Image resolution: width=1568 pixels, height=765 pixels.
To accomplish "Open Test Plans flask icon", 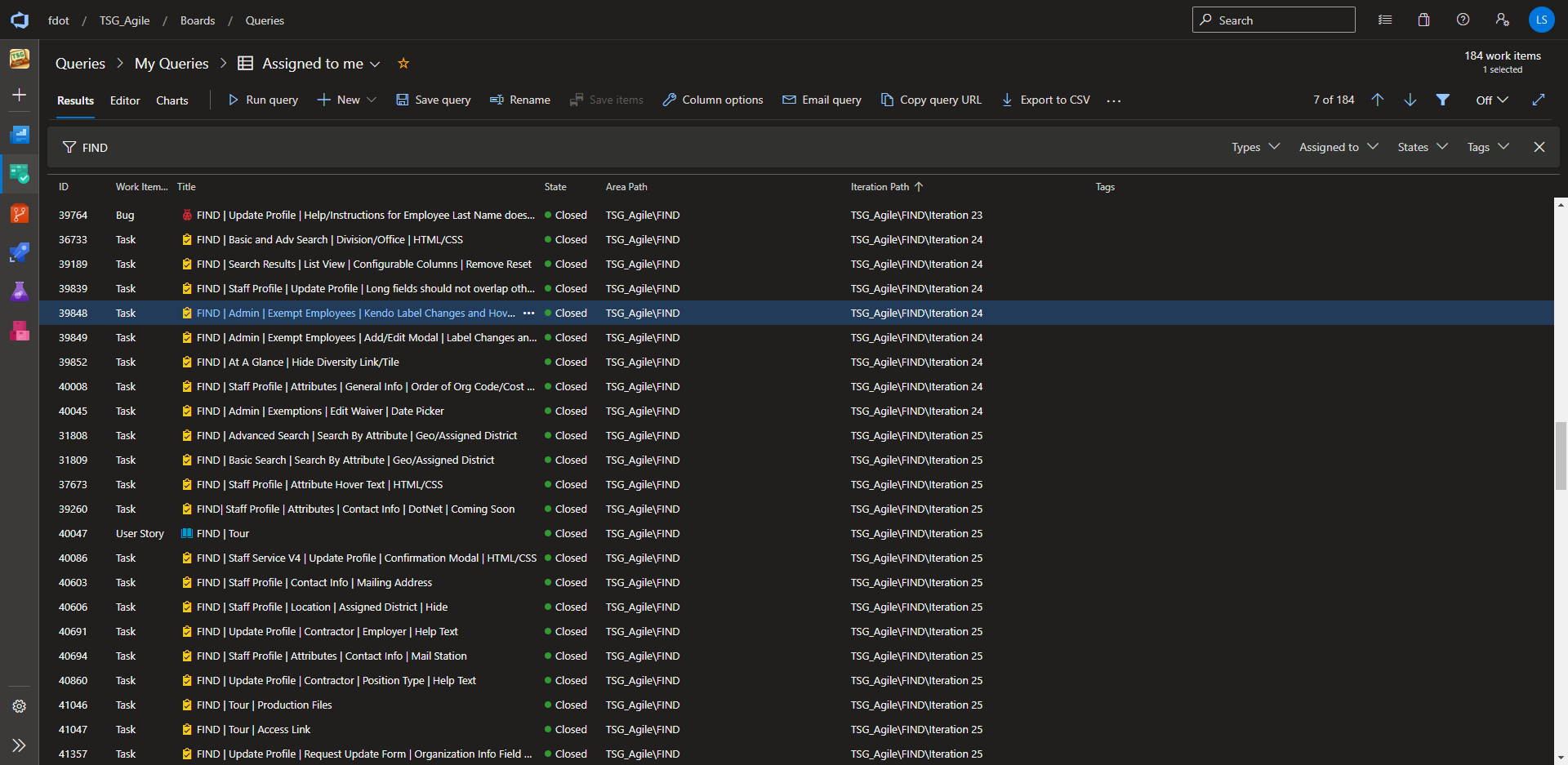I will click(x=20, y=291).
